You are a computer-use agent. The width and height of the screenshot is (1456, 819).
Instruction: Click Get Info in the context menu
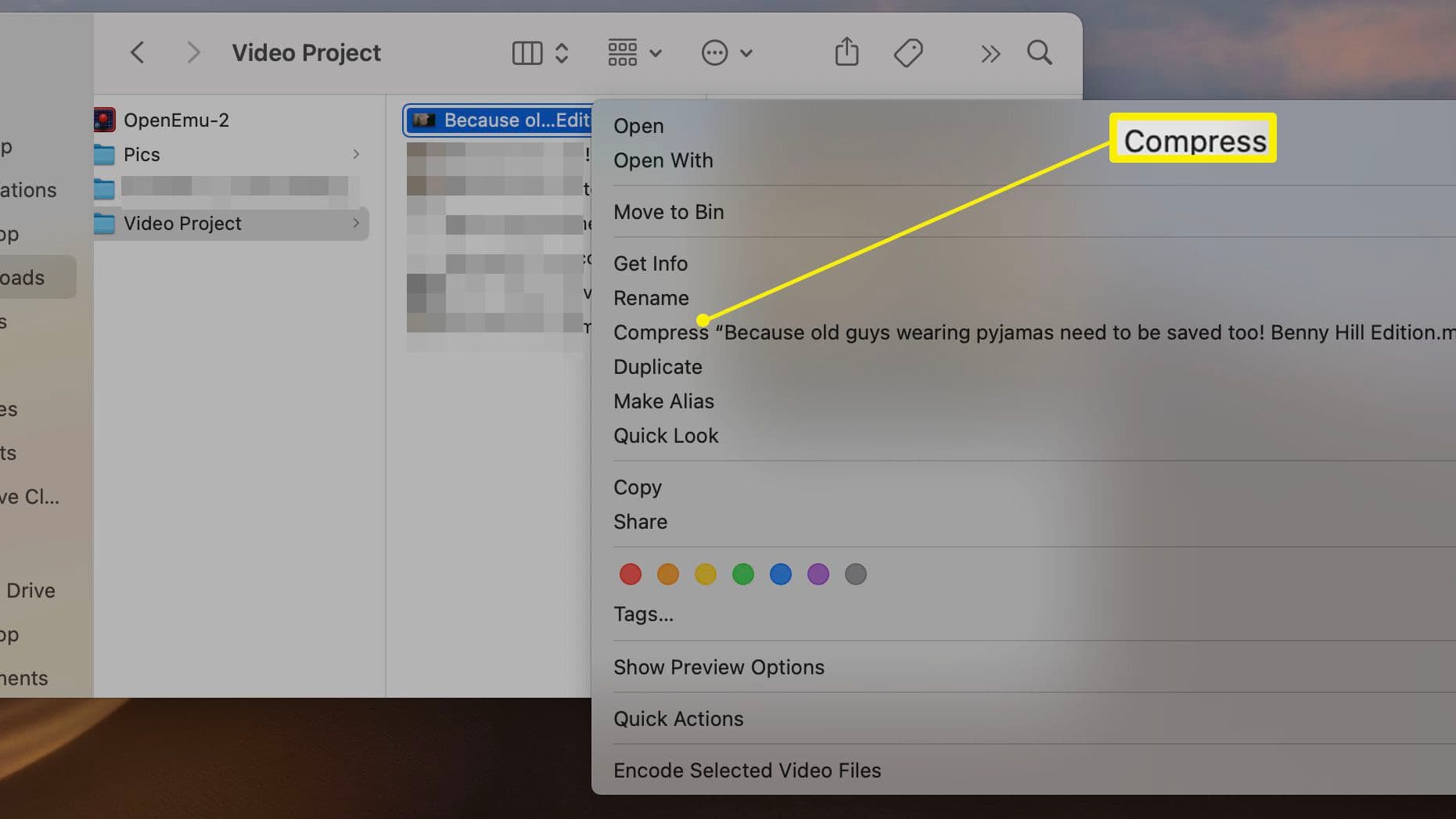(x=651, y=264)
